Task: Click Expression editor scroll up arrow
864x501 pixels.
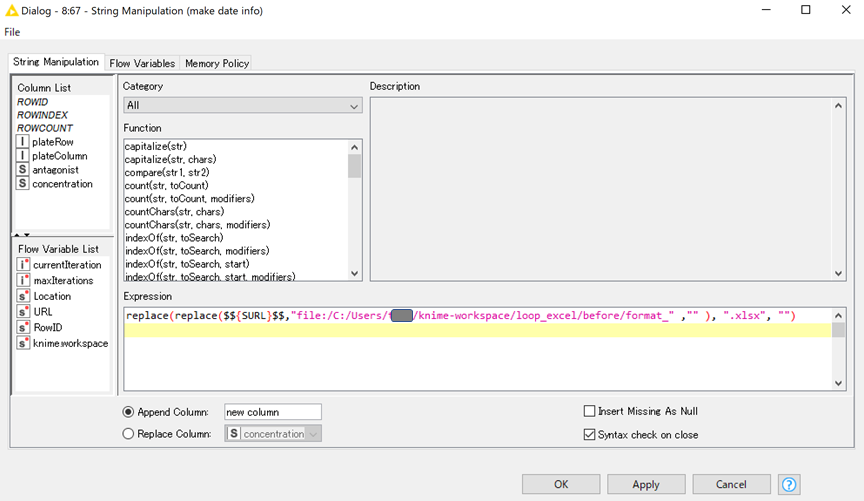Action: (x=838, y=316)
